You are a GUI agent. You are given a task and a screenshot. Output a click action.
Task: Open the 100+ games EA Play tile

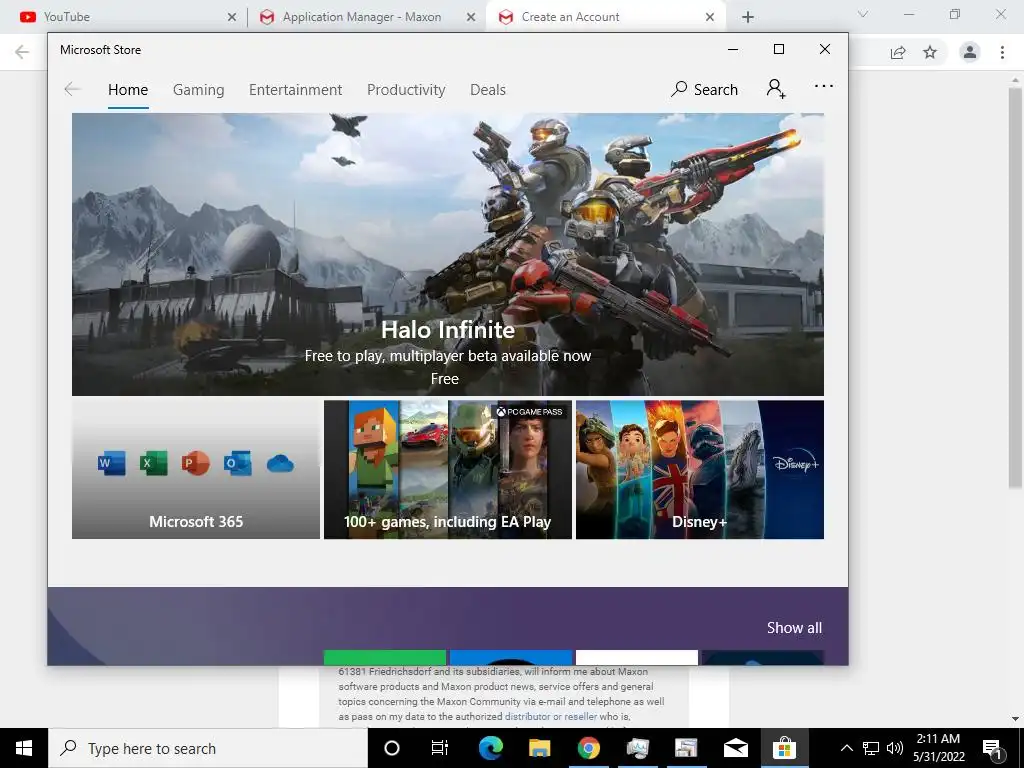448,470
